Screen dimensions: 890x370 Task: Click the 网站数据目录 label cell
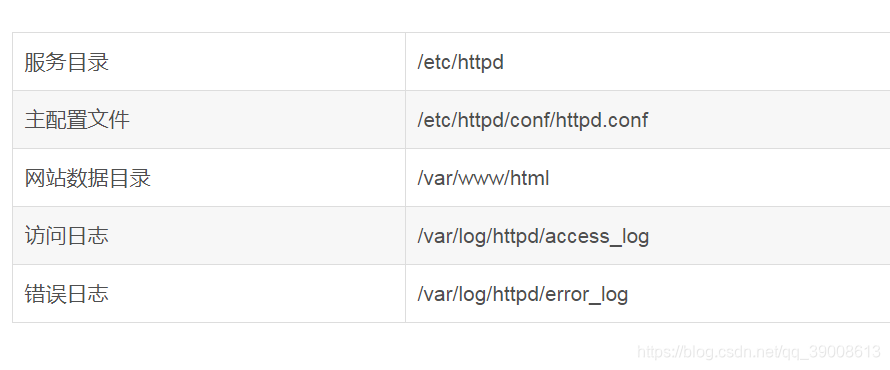[209, 178]
